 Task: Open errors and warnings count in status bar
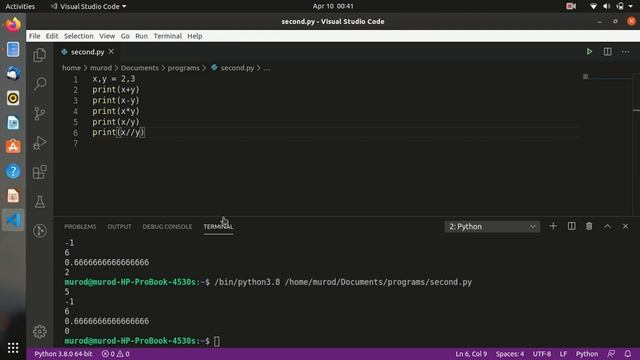pyautogui.click(x=116, y=354)
